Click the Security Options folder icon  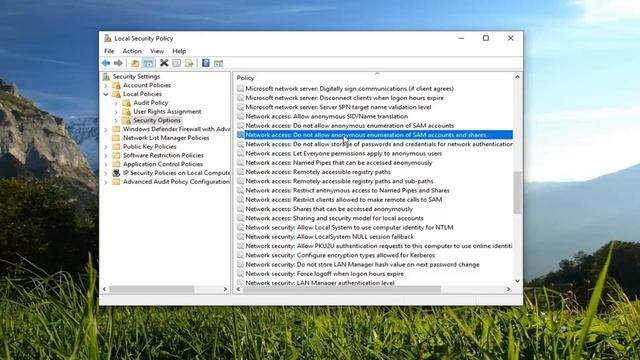click(x=127, y=120)
